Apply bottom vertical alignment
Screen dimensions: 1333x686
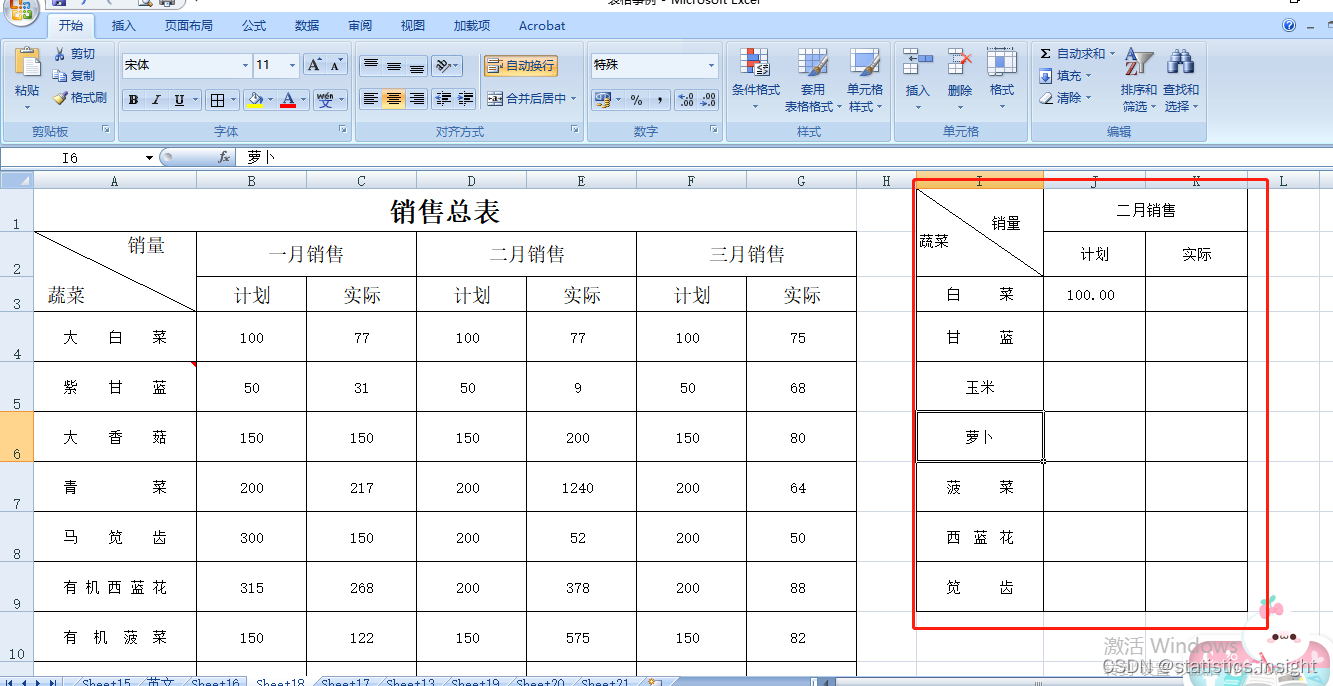[x=417, y=66]
